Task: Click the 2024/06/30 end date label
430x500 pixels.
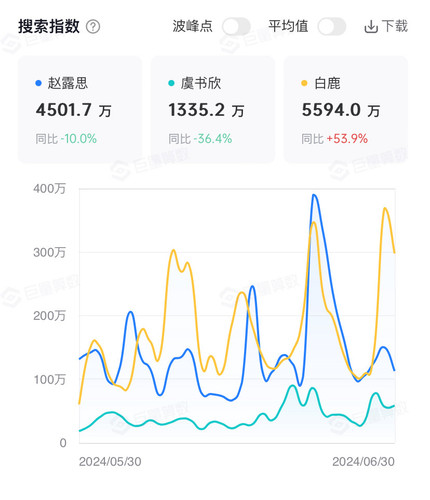Action: coord(364,462)
